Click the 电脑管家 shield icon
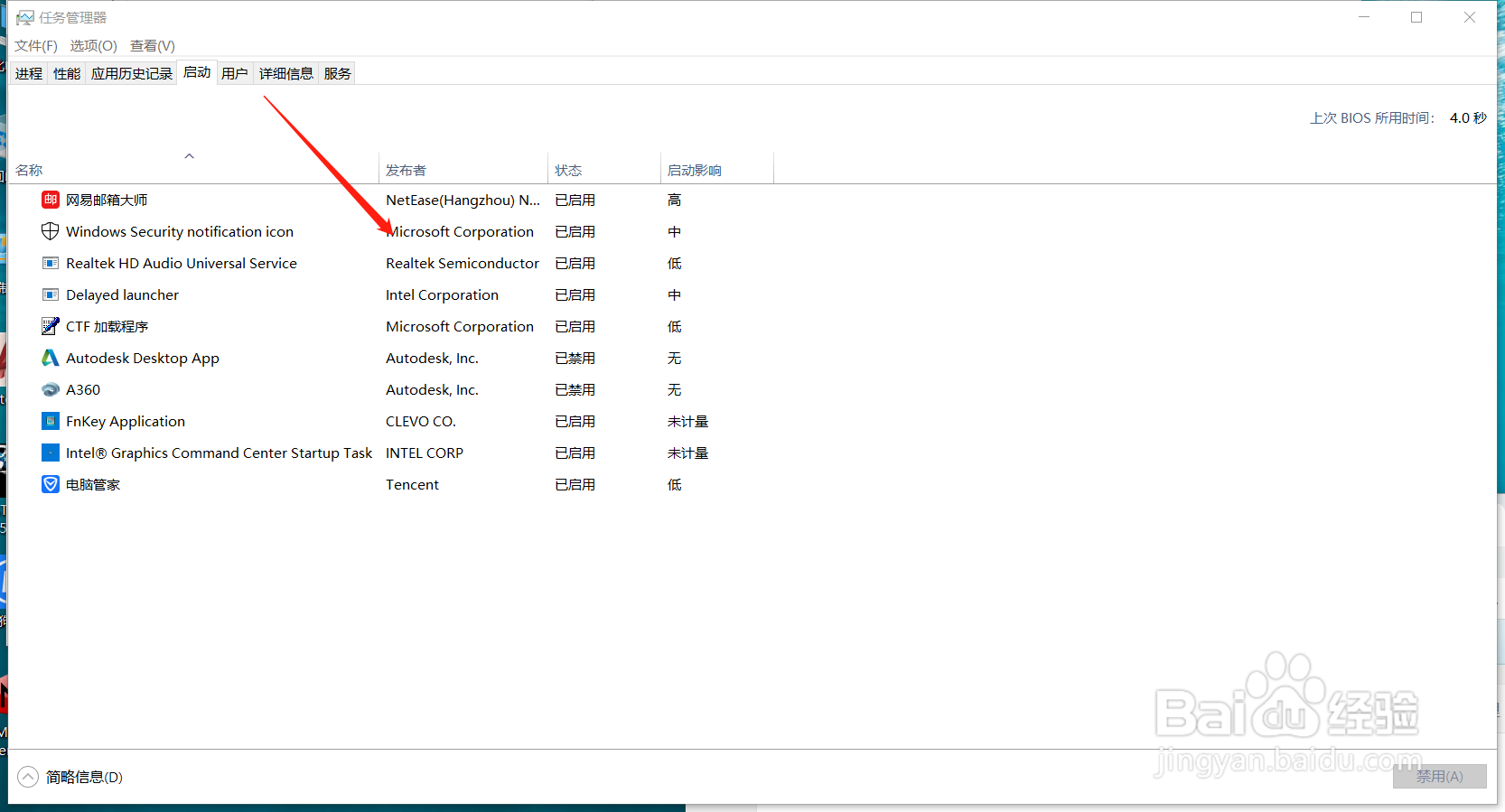The width and height of the screenshot is (1505, 812). tap(51, 484)
